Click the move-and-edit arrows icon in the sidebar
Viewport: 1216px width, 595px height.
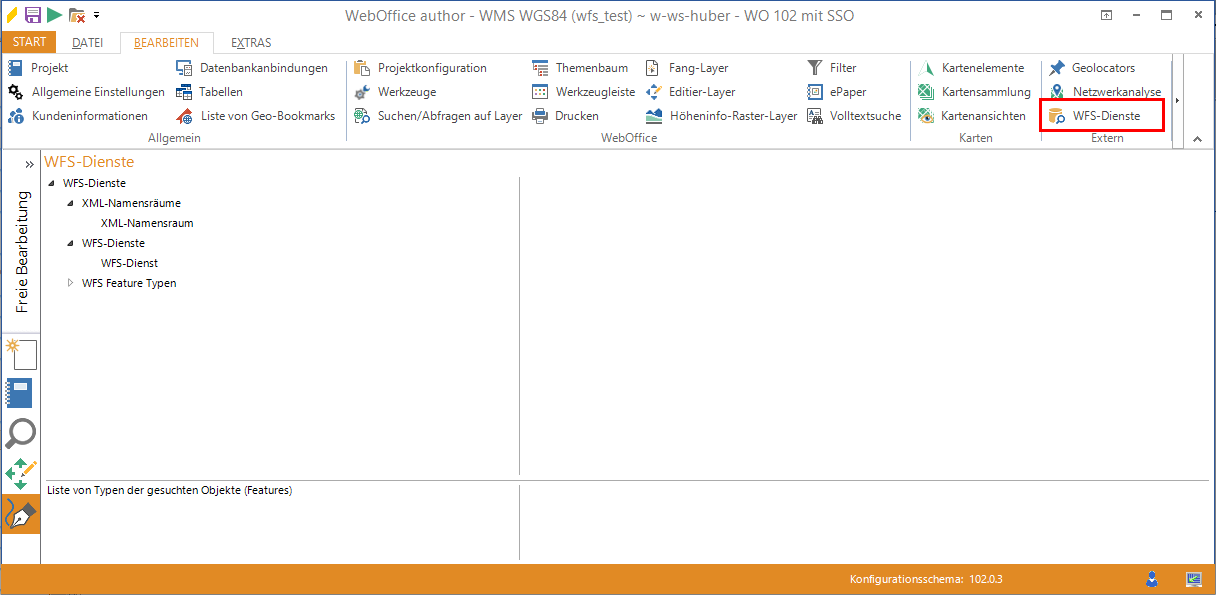[x=21, y=473]
